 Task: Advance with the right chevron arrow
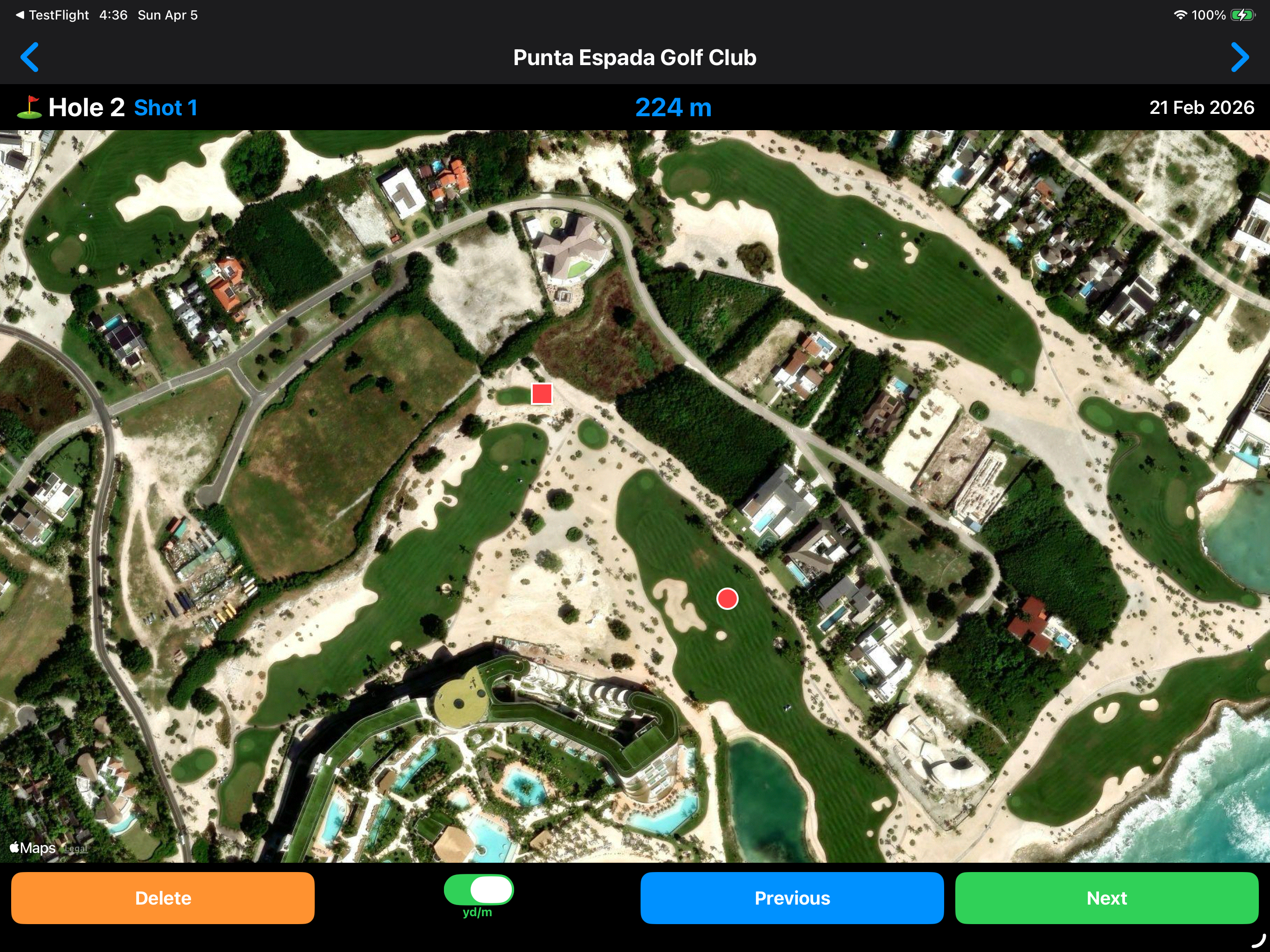[1240, 58]
